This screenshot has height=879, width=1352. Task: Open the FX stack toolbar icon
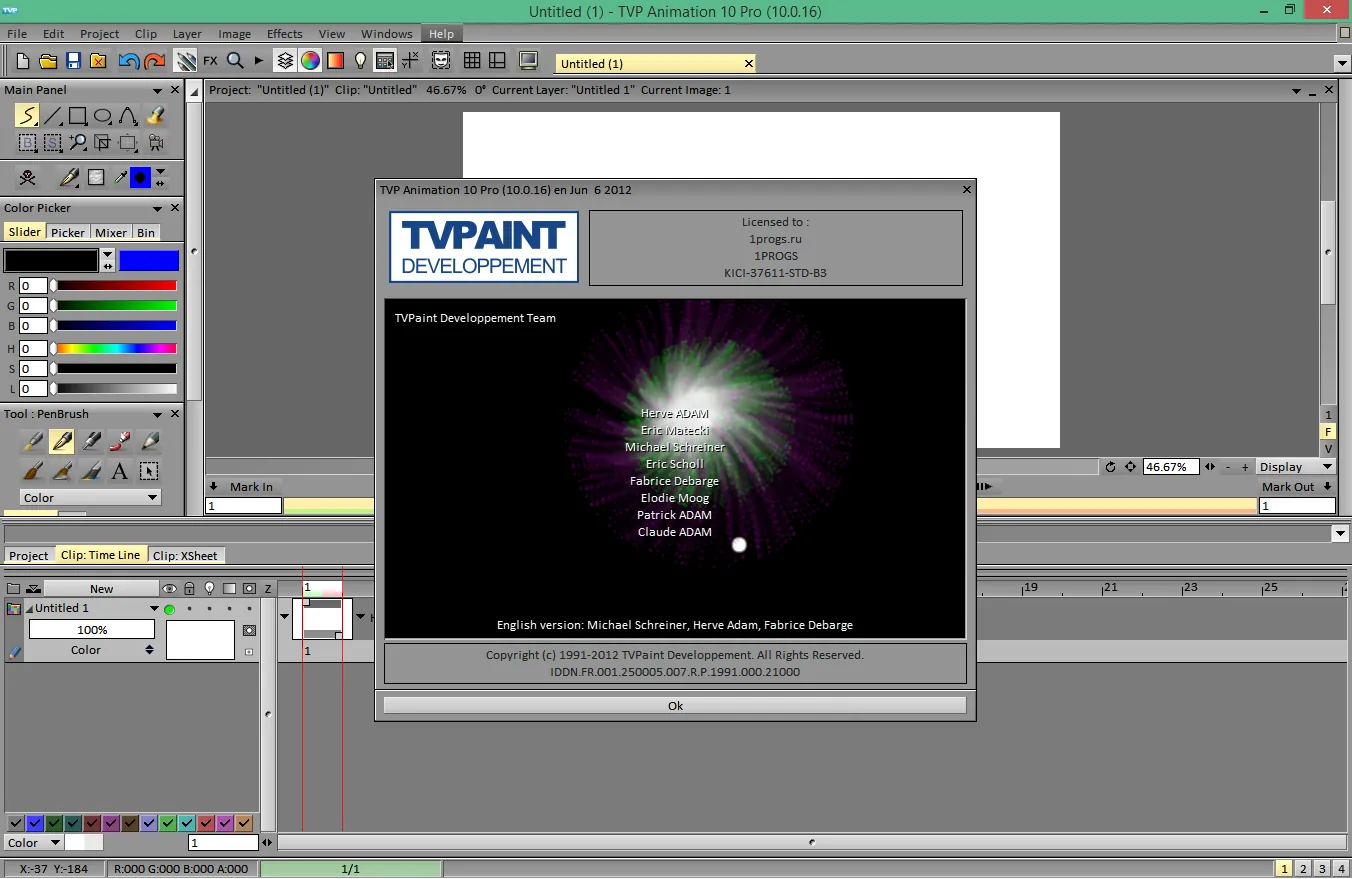210,61
